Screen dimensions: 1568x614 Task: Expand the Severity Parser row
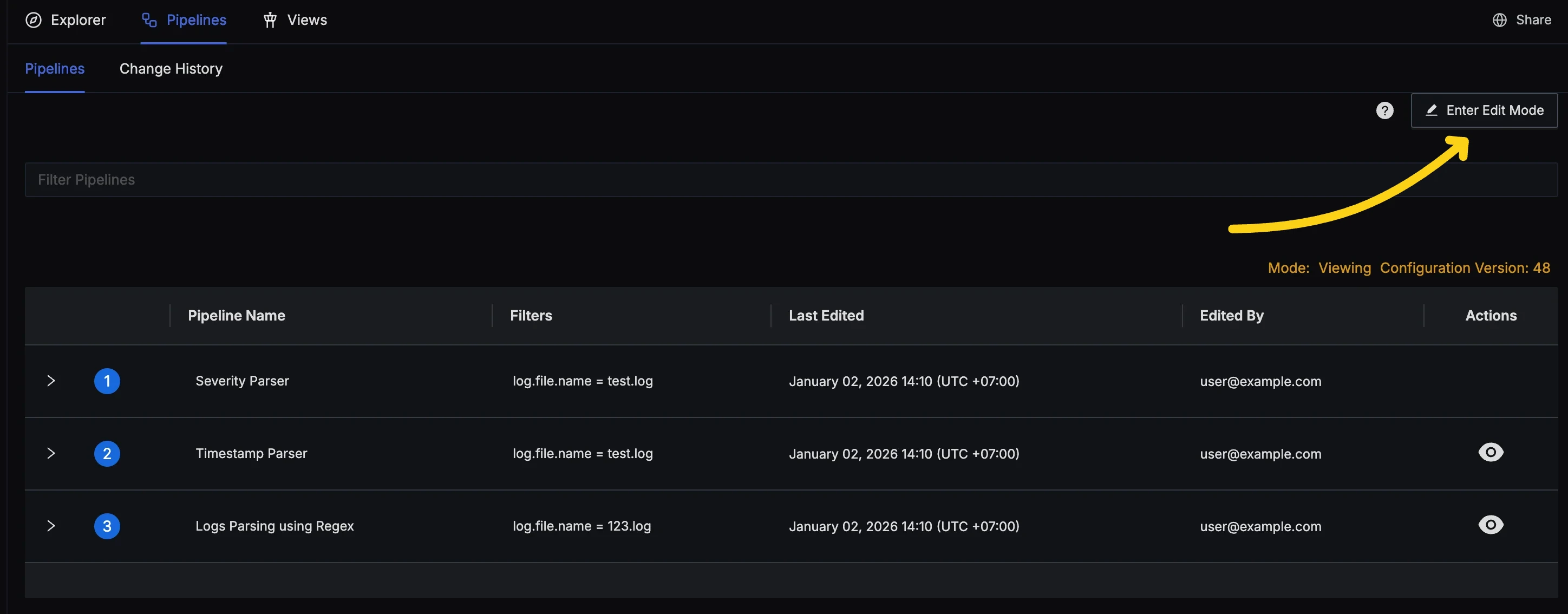point(51,381)
